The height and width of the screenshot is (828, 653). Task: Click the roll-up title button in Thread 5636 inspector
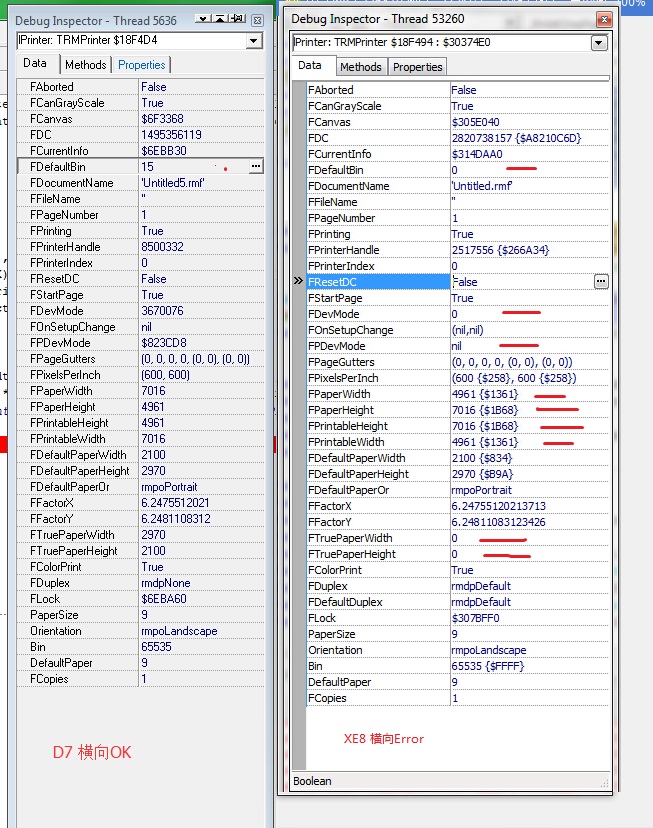[220, 19]
